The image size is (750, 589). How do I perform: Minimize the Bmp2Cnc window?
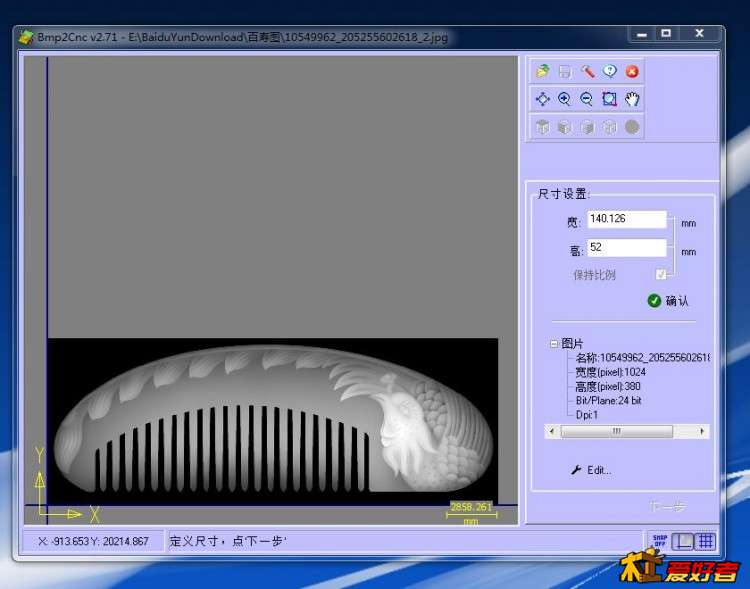pyautogui.click(x=642, y=33)
